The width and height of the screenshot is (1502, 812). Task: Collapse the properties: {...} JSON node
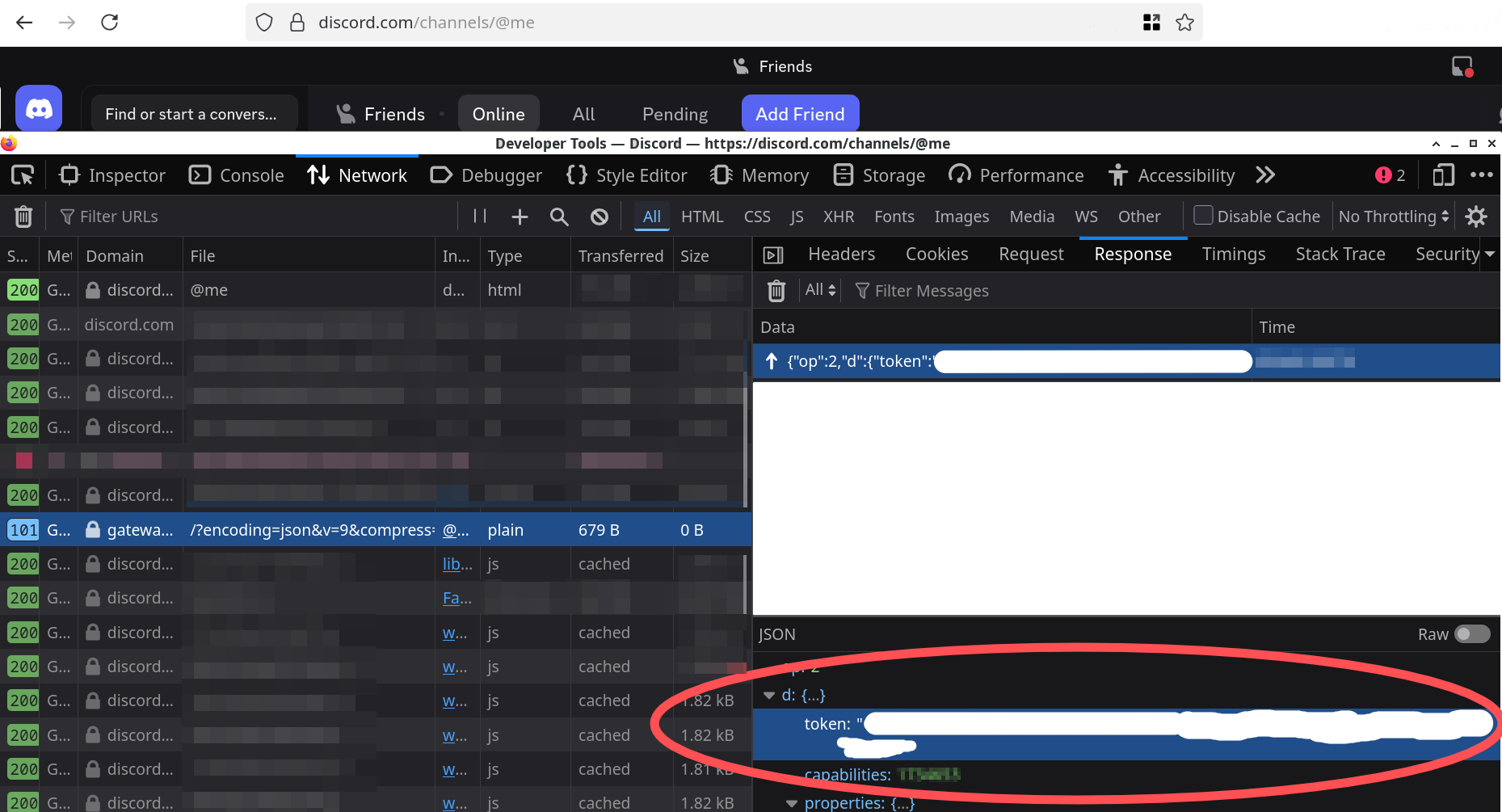coord(792,803)
